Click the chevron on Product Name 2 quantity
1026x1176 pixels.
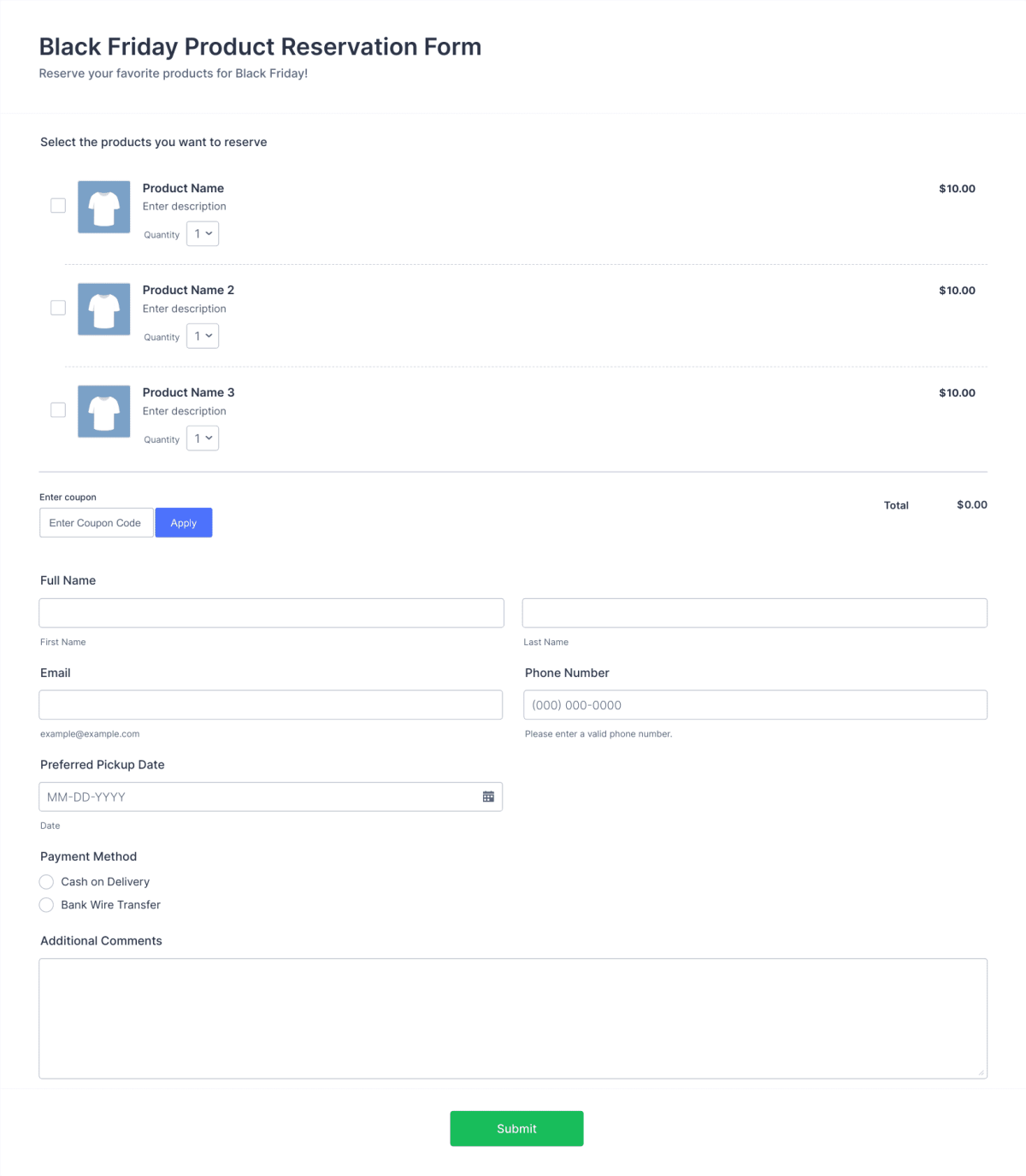point(208,335)
